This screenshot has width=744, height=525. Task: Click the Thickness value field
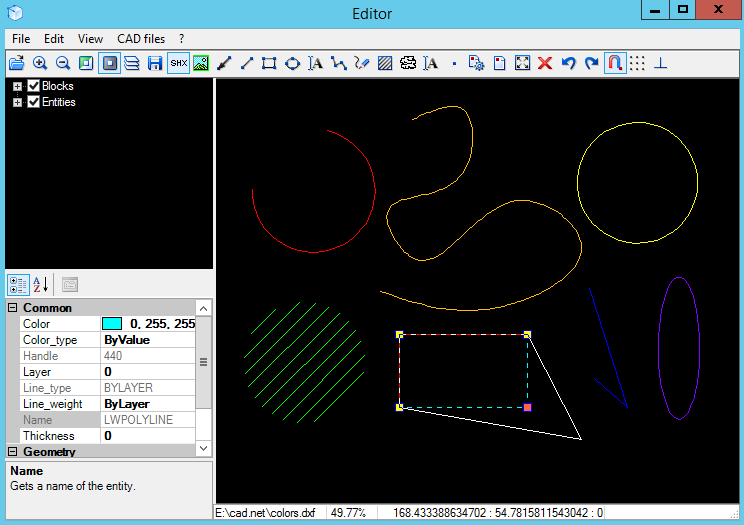click(x=148, y=436)
